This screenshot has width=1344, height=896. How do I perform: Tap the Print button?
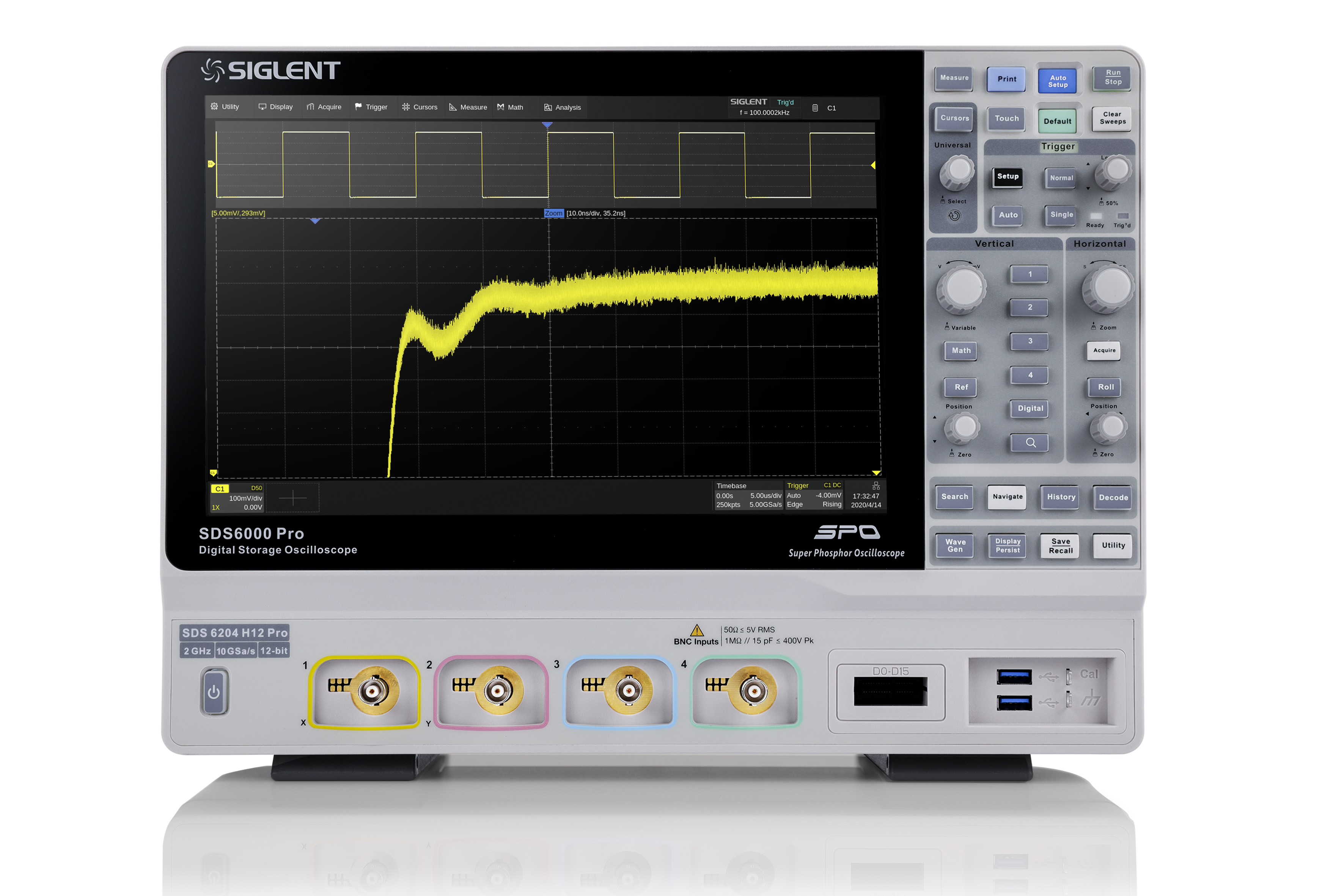coord(1007,79)
